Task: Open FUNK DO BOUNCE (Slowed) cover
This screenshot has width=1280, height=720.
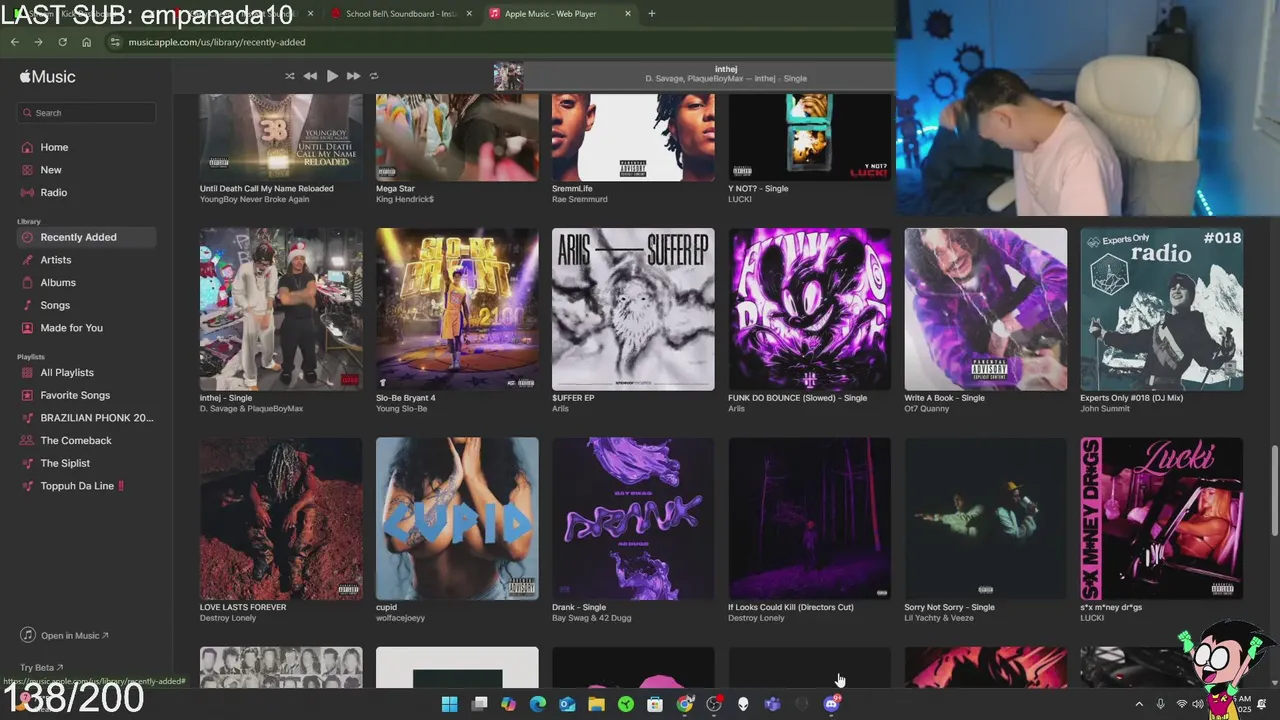Action: pyautogui.click(x=809, y=309)
